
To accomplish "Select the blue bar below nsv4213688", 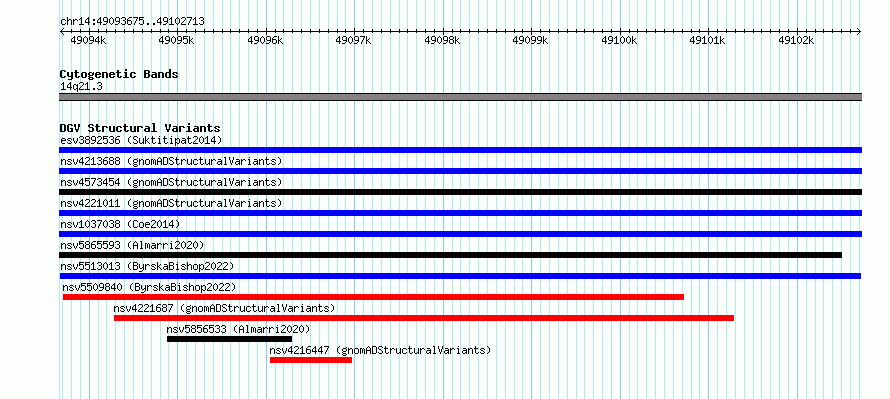I will pyautogui.click(x=460, y=171).
